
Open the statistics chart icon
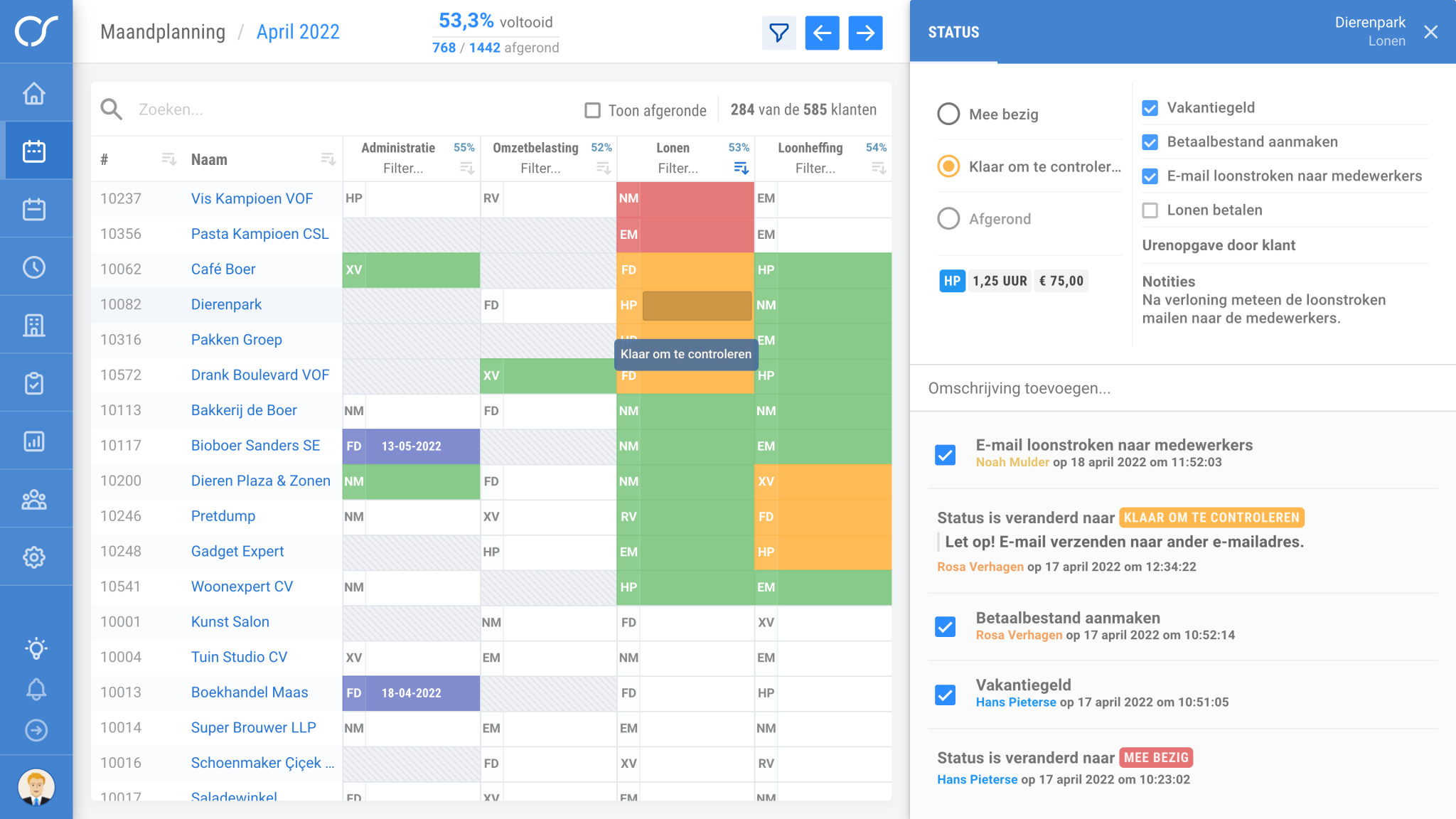pos(36,441)
